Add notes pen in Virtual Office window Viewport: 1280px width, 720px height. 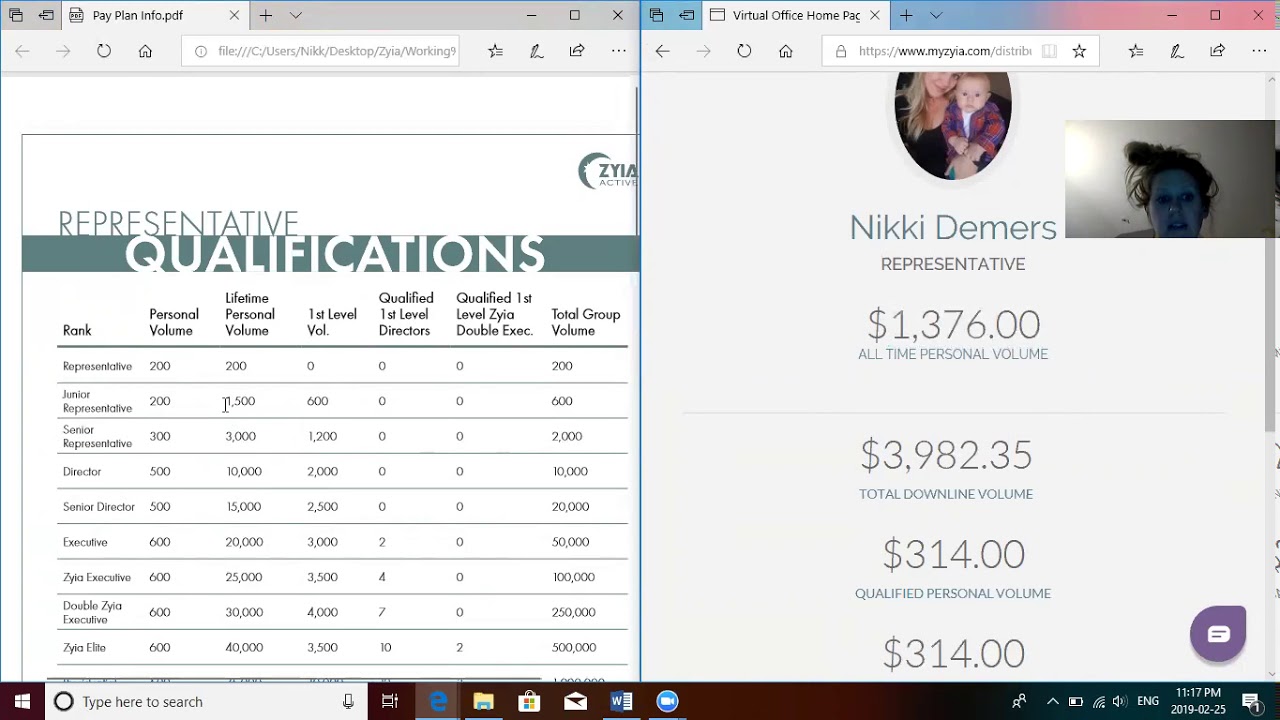tap(1176, 51)
